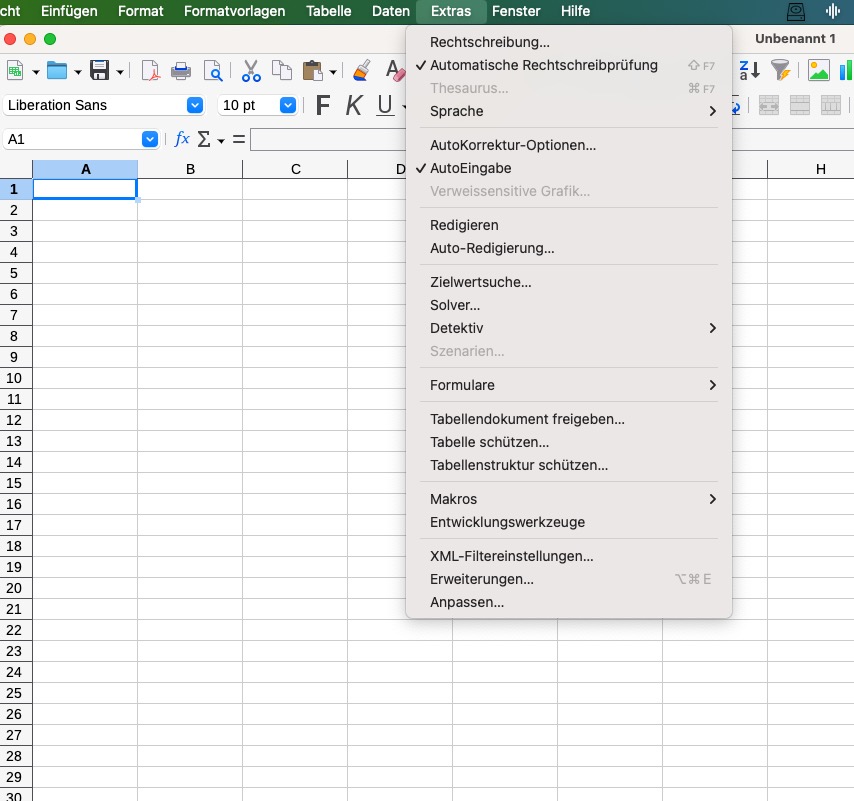The image size is (854, 801).
Task: Click the Save document icon
Action: tap(99, 71)
